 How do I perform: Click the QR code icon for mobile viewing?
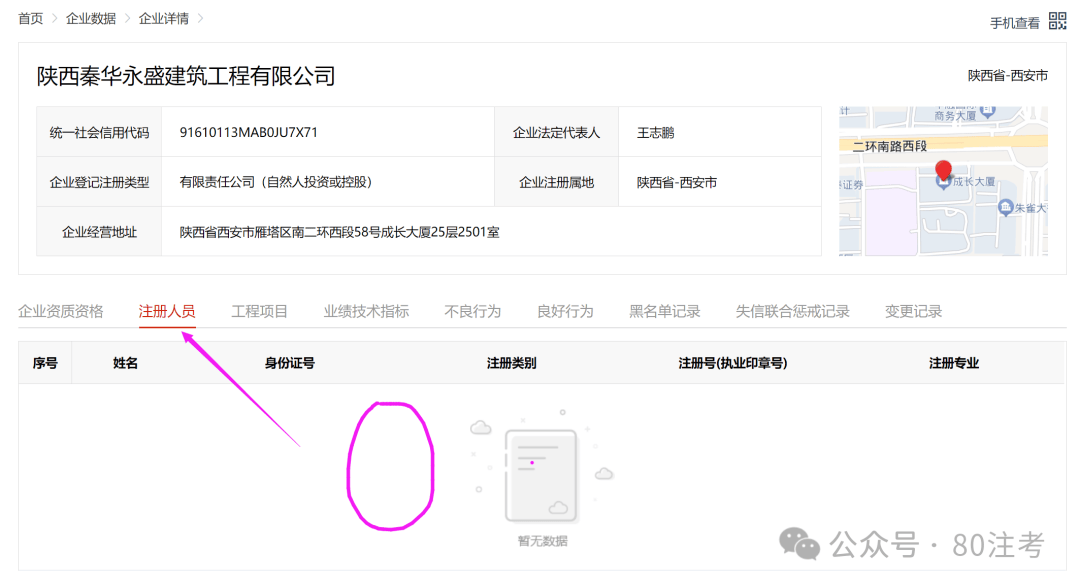pos(1057,21)
